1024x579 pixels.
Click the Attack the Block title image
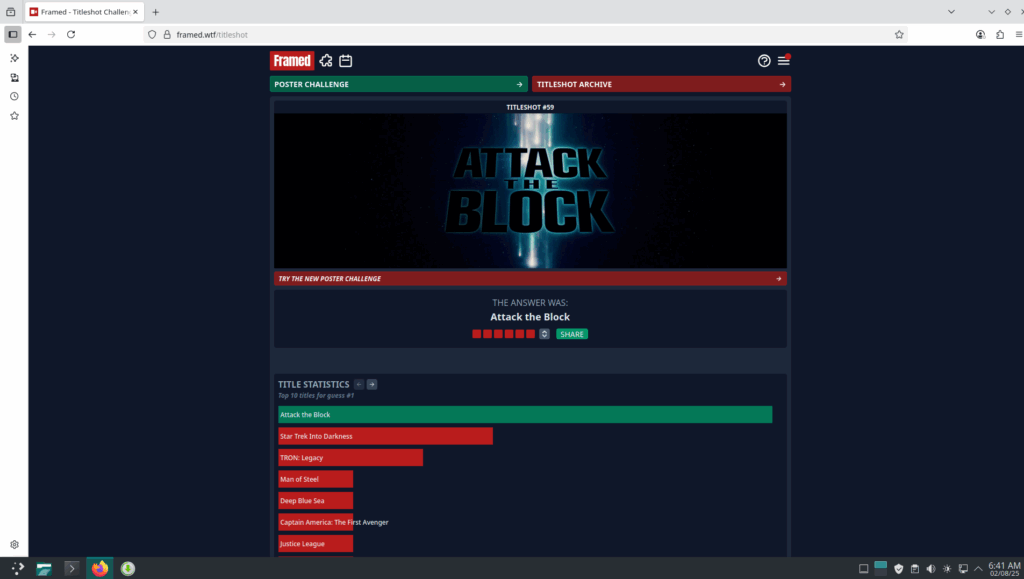click(x=530, y=190)
